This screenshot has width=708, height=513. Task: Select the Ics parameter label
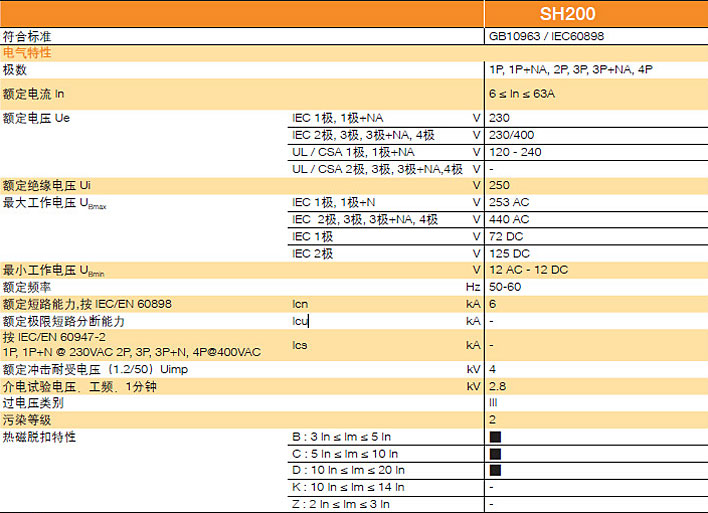click(x=300, y=345)
